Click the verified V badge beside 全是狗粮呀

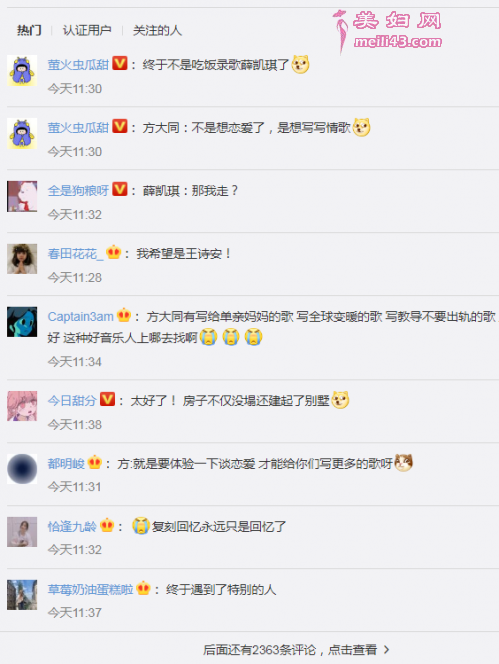click(120, 189)
